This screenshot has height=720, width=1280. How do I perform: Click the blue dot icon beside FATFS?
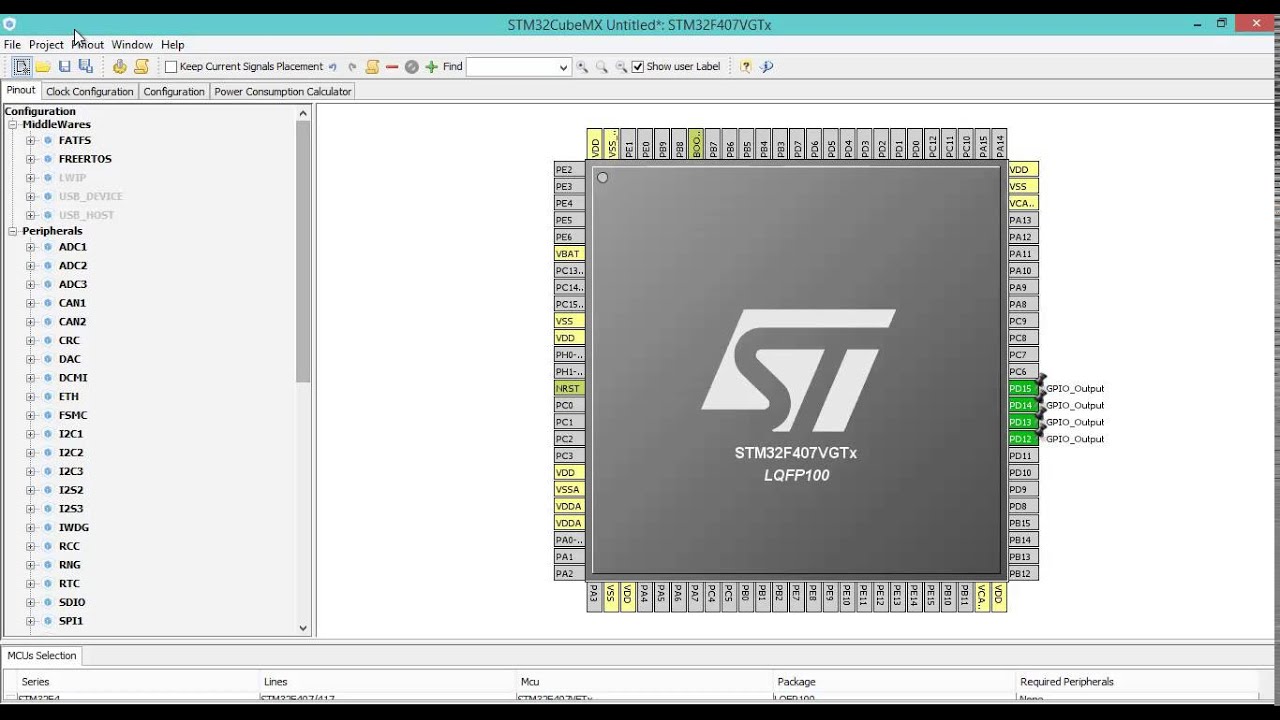(47, 141)
